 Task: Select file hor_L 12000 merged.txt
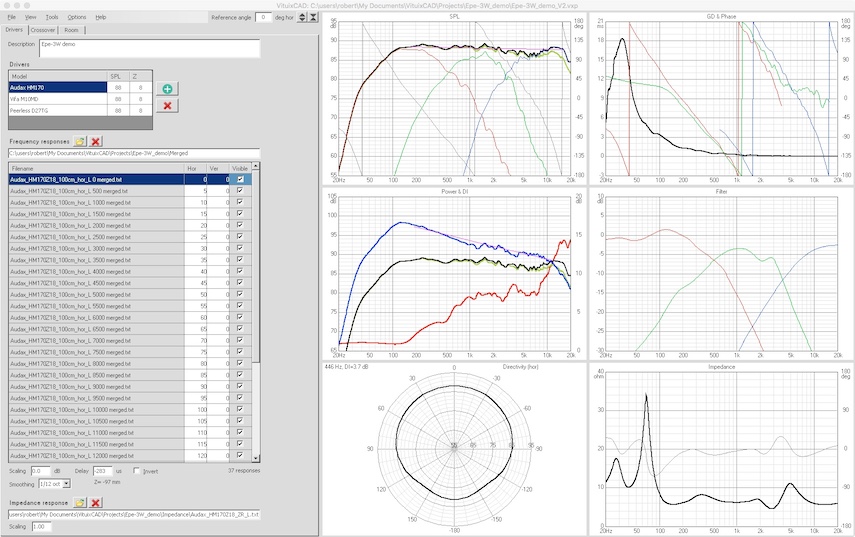point(97,456)
